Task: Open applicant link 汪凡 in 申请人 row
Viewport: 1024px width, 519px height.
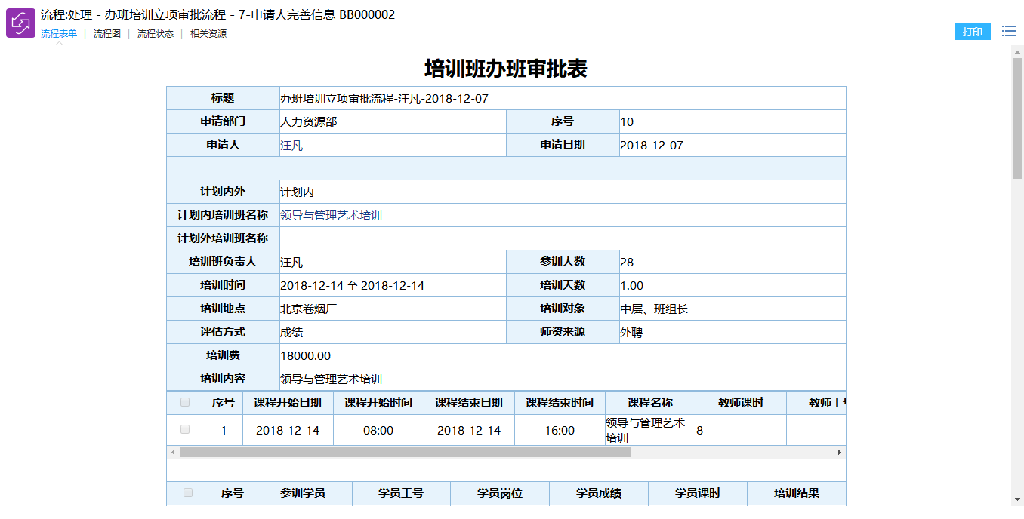Action: coord(291,145)
